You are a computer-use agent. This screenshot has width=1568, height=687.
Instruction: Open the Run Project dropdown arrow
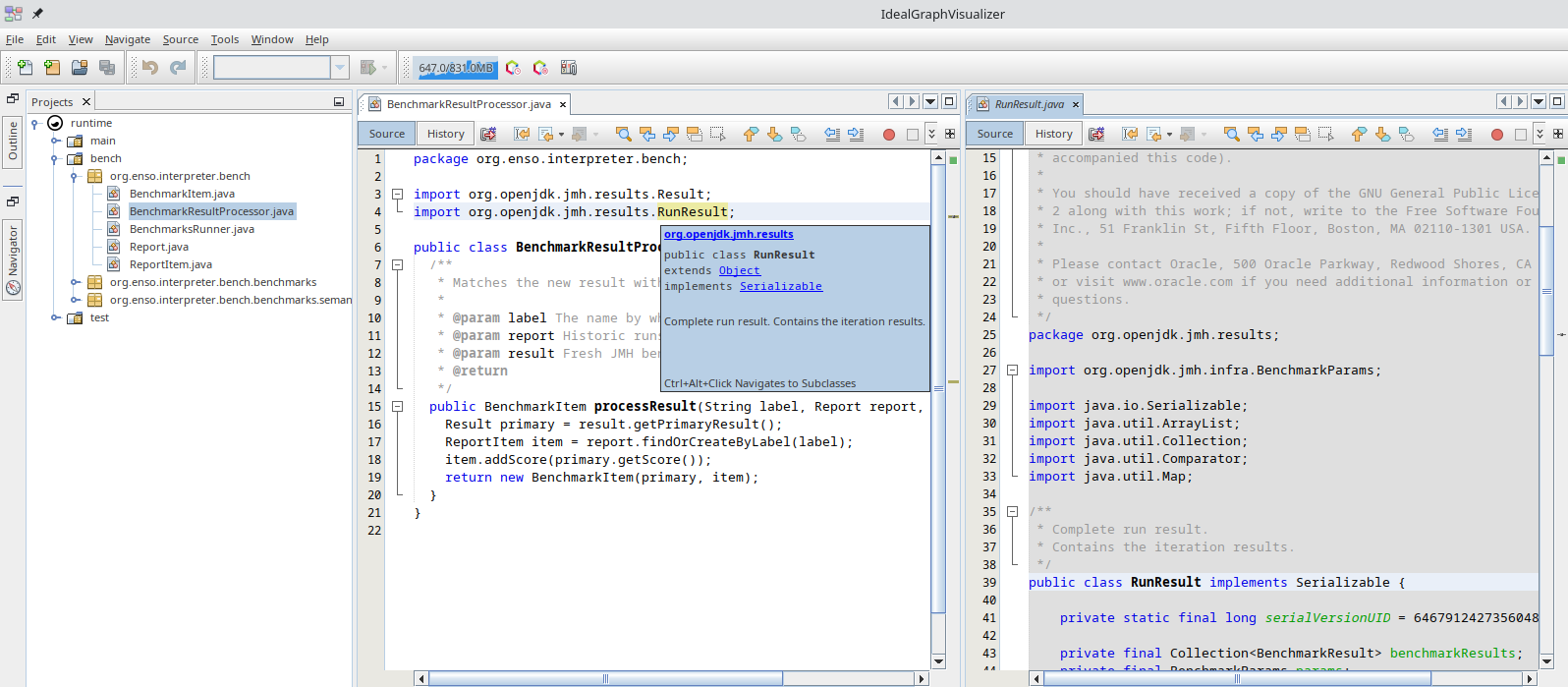coord(384,67)
